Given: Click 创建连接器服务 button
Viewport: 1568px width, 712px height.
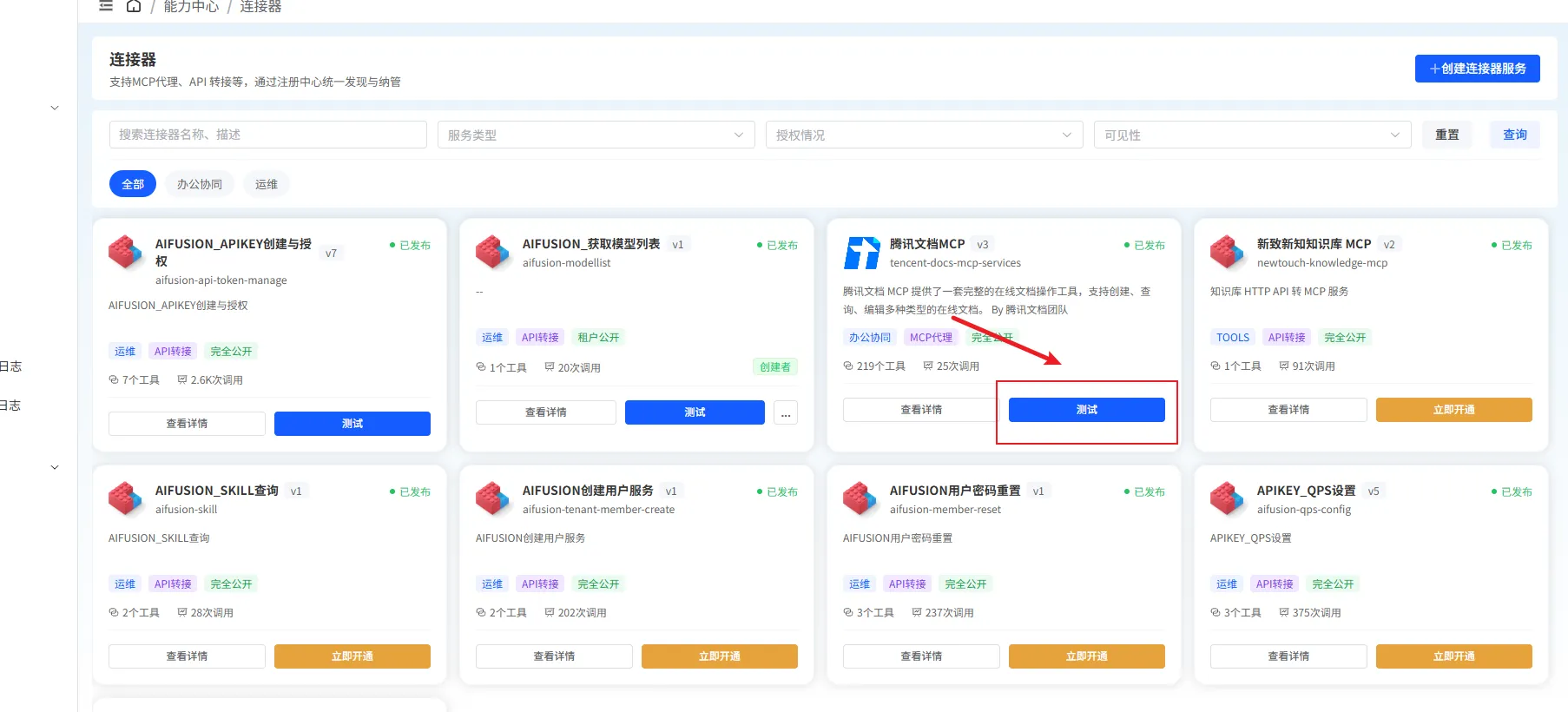Looking at the screenshot, I should [1478, 69].
